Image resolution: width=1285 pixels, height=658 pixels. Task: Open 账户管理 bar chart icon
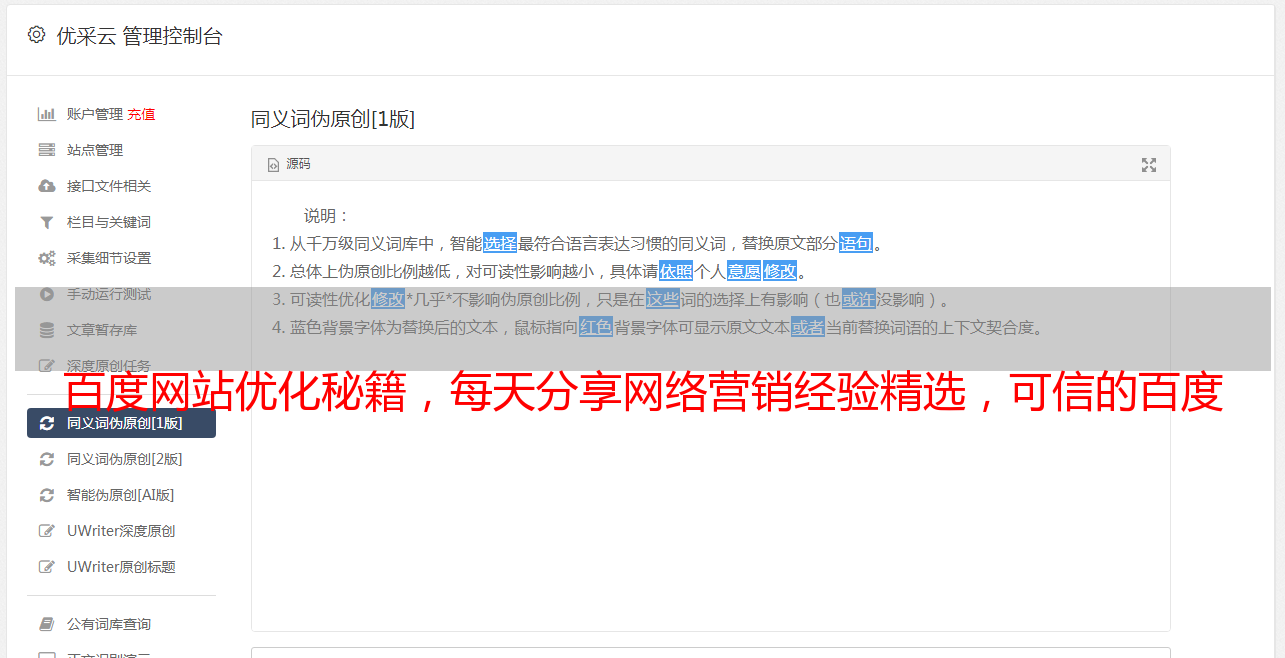tap(46, 114)
